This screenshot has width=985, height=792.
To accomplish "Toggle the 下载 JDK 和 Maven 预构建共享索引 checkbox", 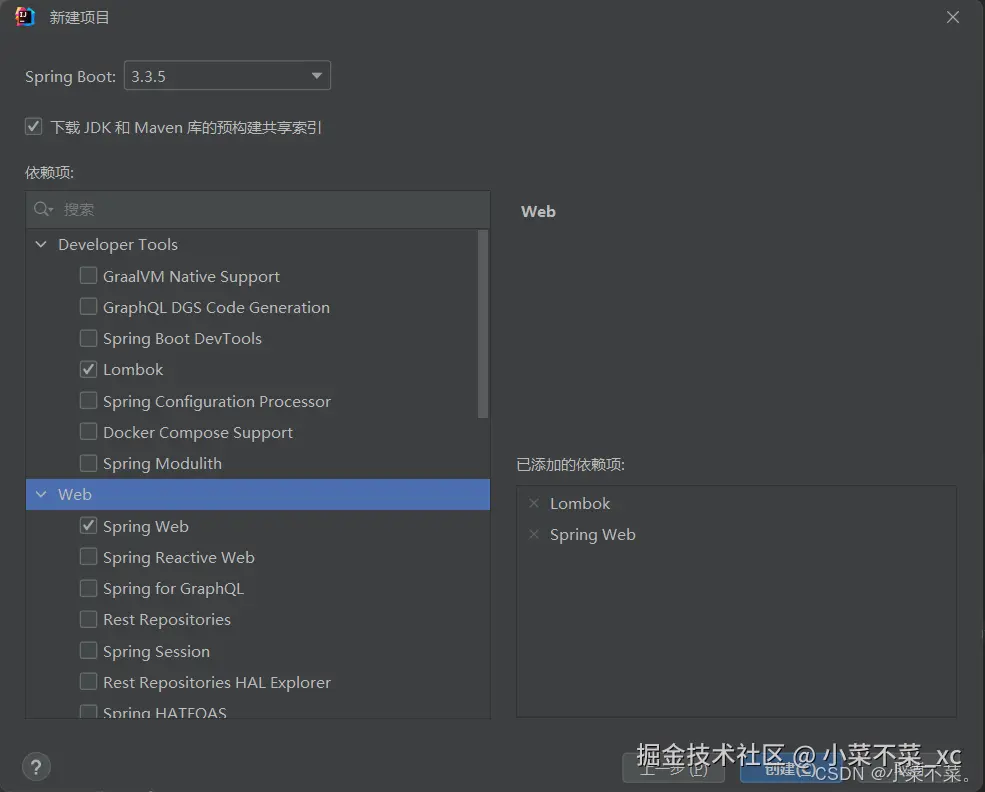I will [x=33, y=127].
